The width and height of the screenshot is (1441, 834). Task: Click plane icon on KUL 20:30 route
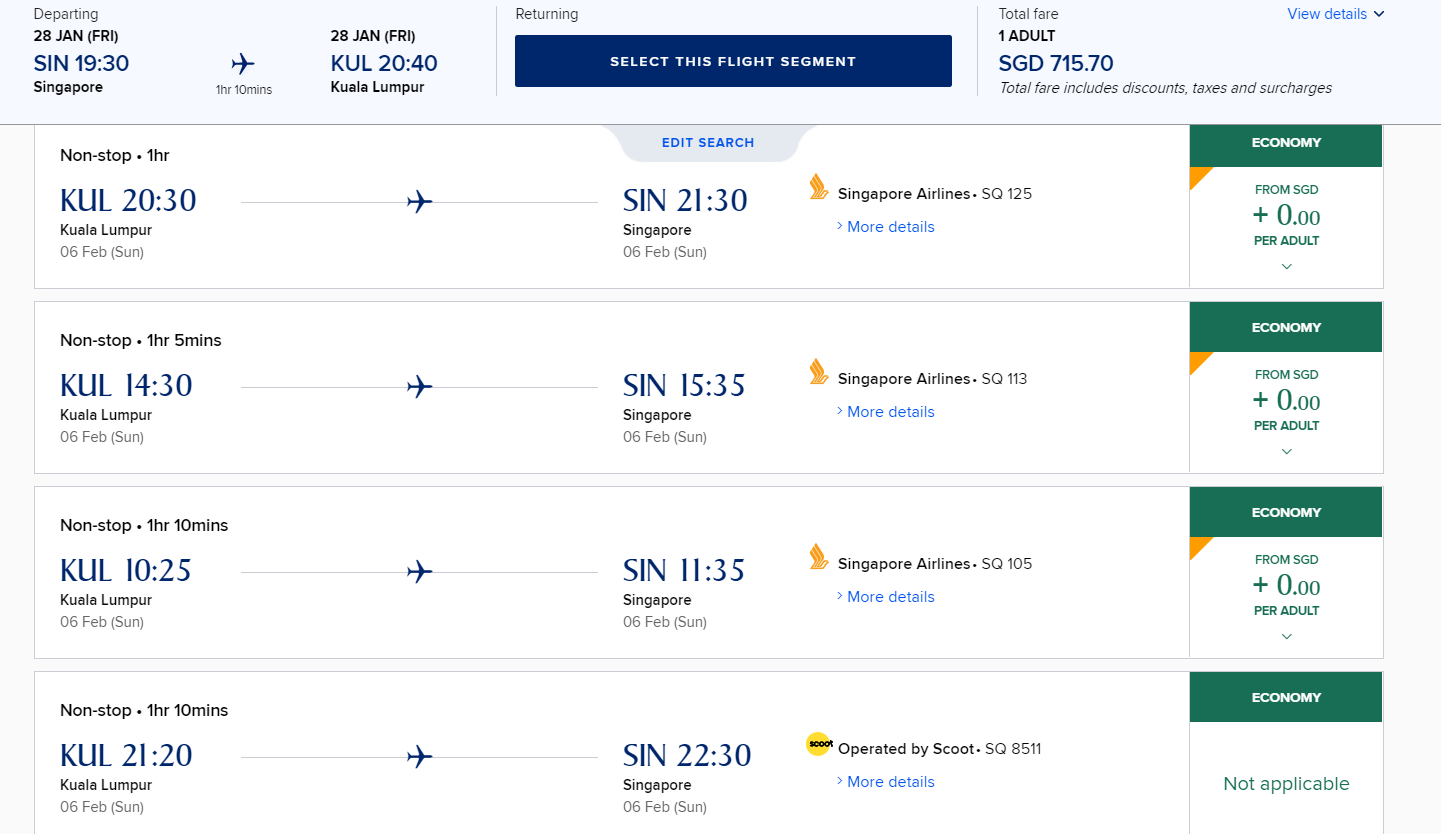[420, 202]
